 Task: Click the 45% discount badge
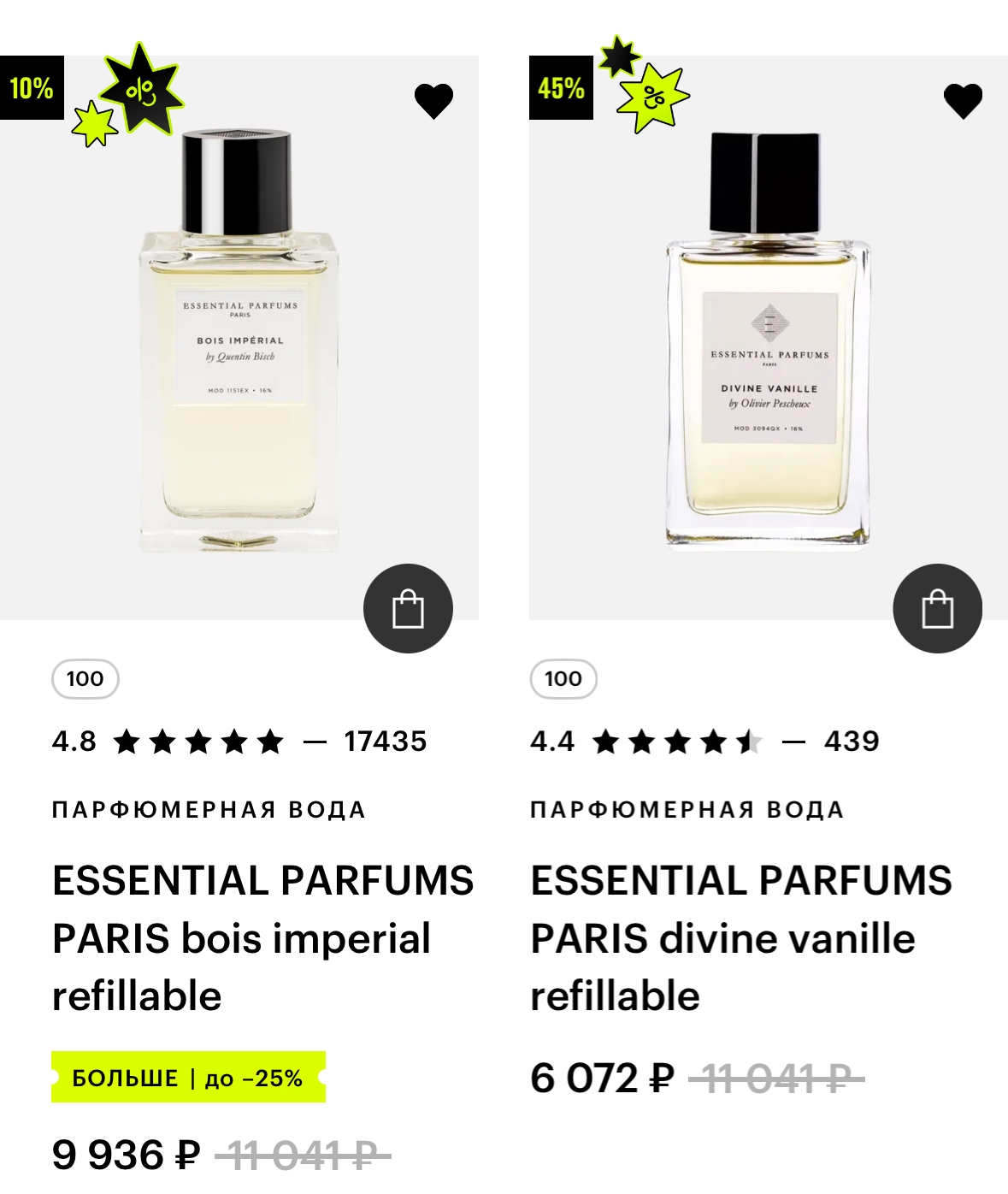561,87
